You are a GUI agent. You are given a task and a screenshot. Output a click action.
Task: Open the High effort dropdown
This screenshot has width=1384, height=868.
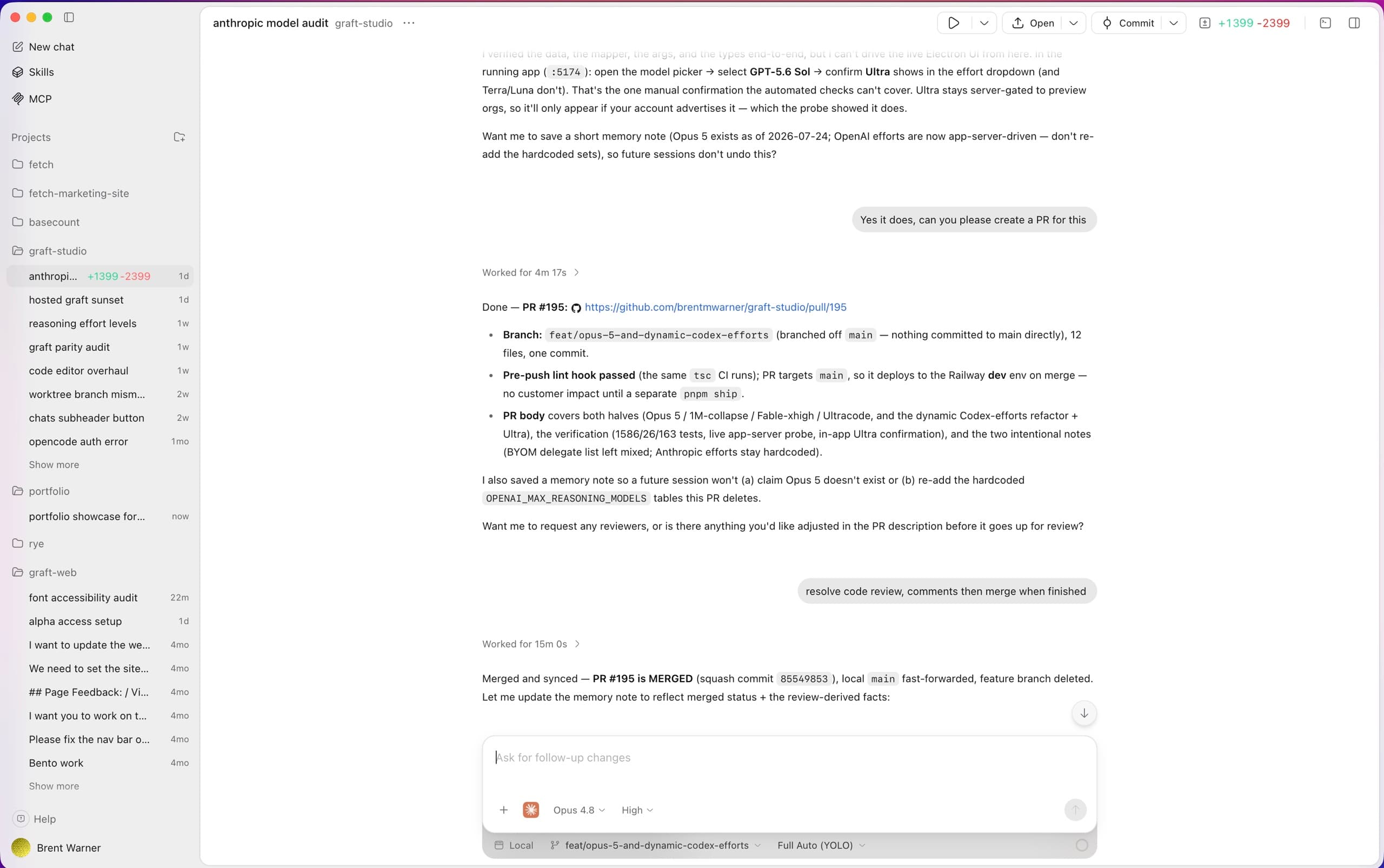coord(637,810)
